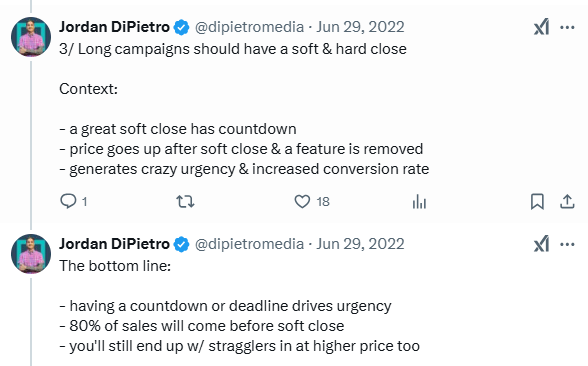
Task: View analytics for the first tweet
Action: point(419,202)
